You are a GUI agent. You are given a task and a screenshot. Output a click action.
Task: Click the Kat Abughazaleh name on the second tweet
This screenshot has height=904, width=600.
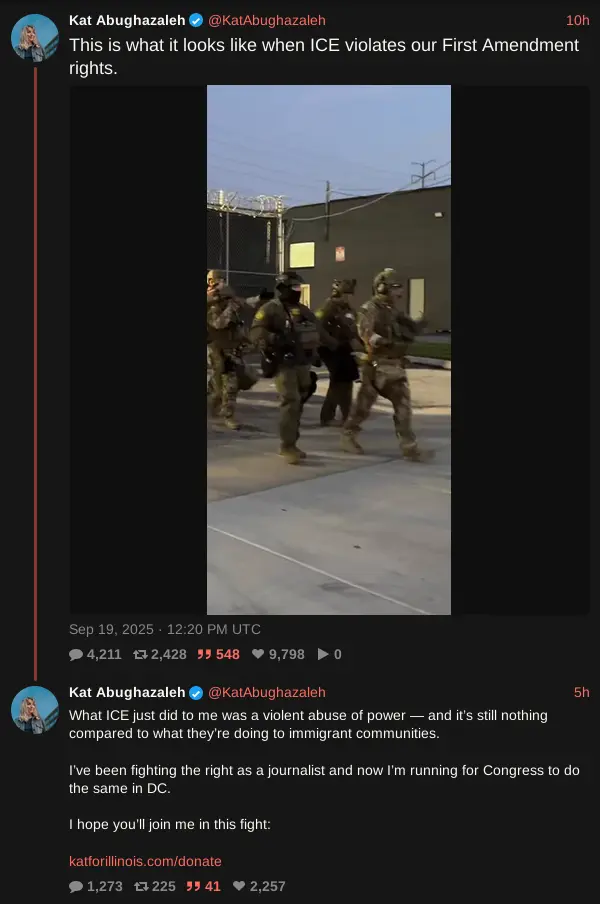[127, 692]
